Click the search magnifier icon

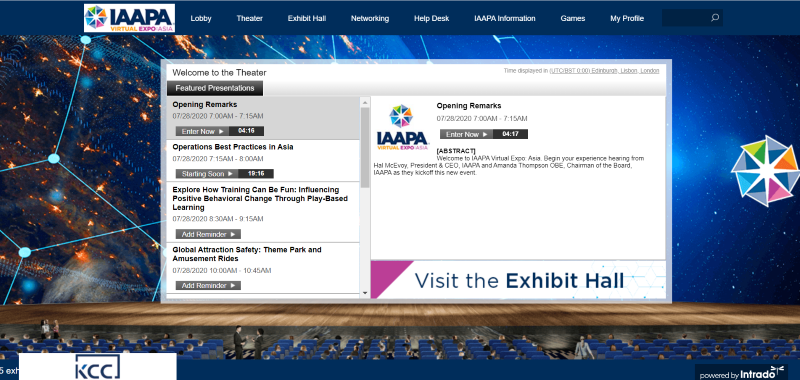(715, 18)
